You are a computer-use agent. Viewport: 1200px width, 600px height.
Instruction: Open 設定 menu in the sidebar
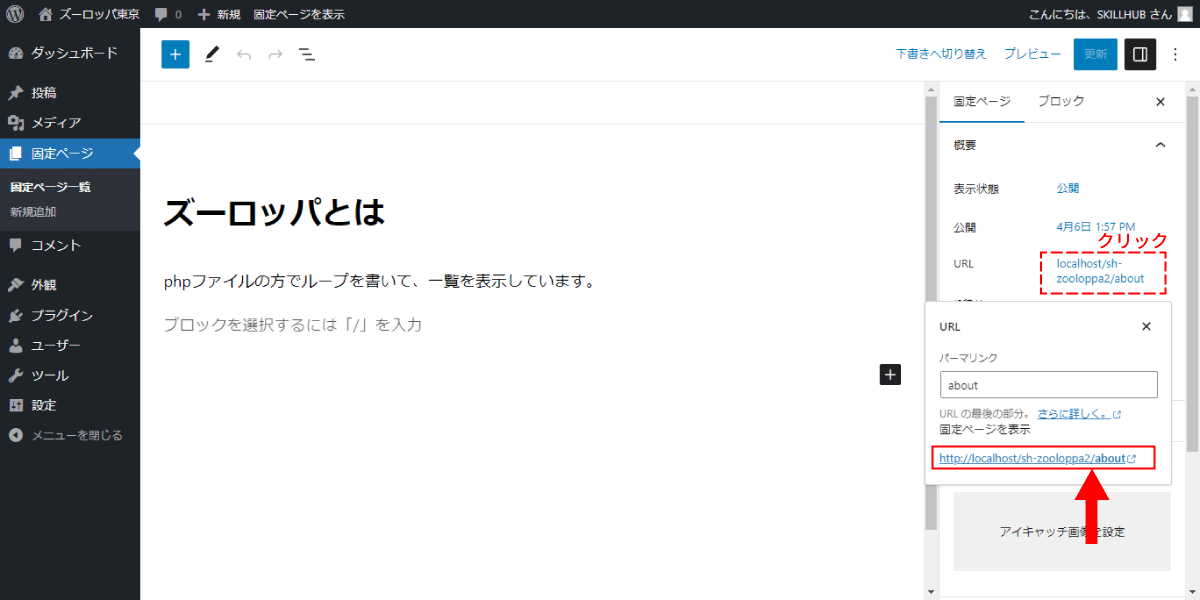pyautogui.click(x=70, y=405)
